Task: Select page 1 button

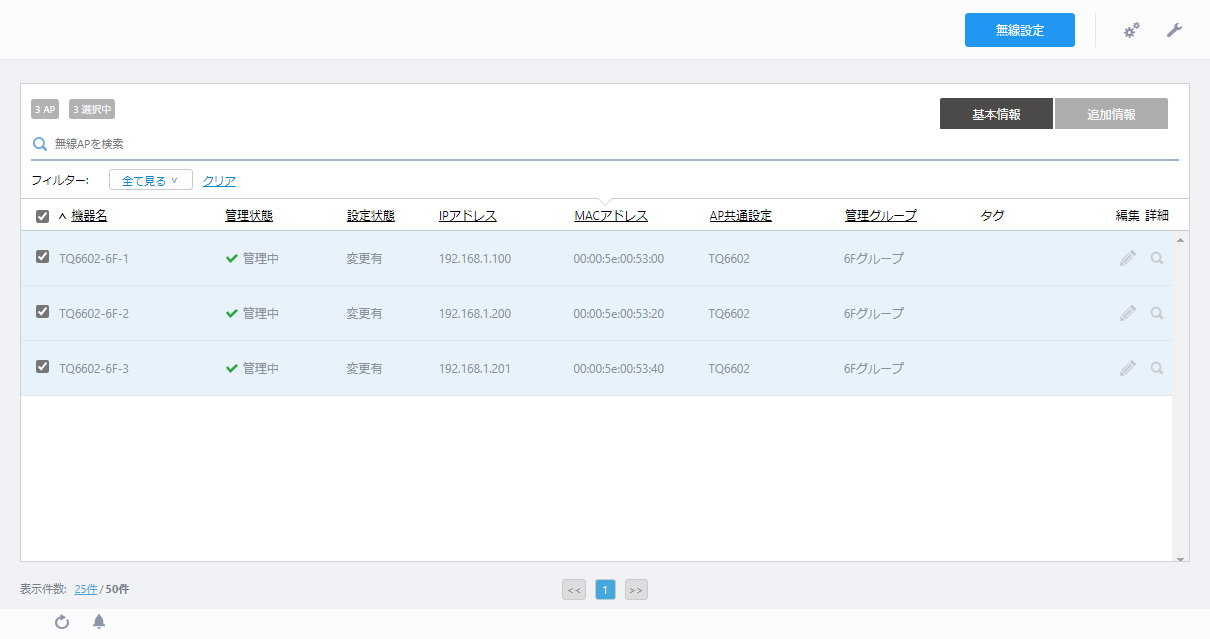Action: pyautogui.click(x=605, y=590)
